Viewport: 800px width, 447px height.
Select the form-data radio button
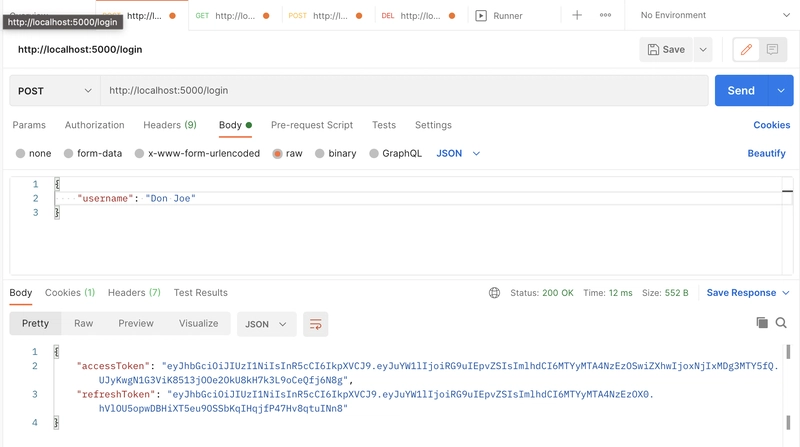(69, 154)
